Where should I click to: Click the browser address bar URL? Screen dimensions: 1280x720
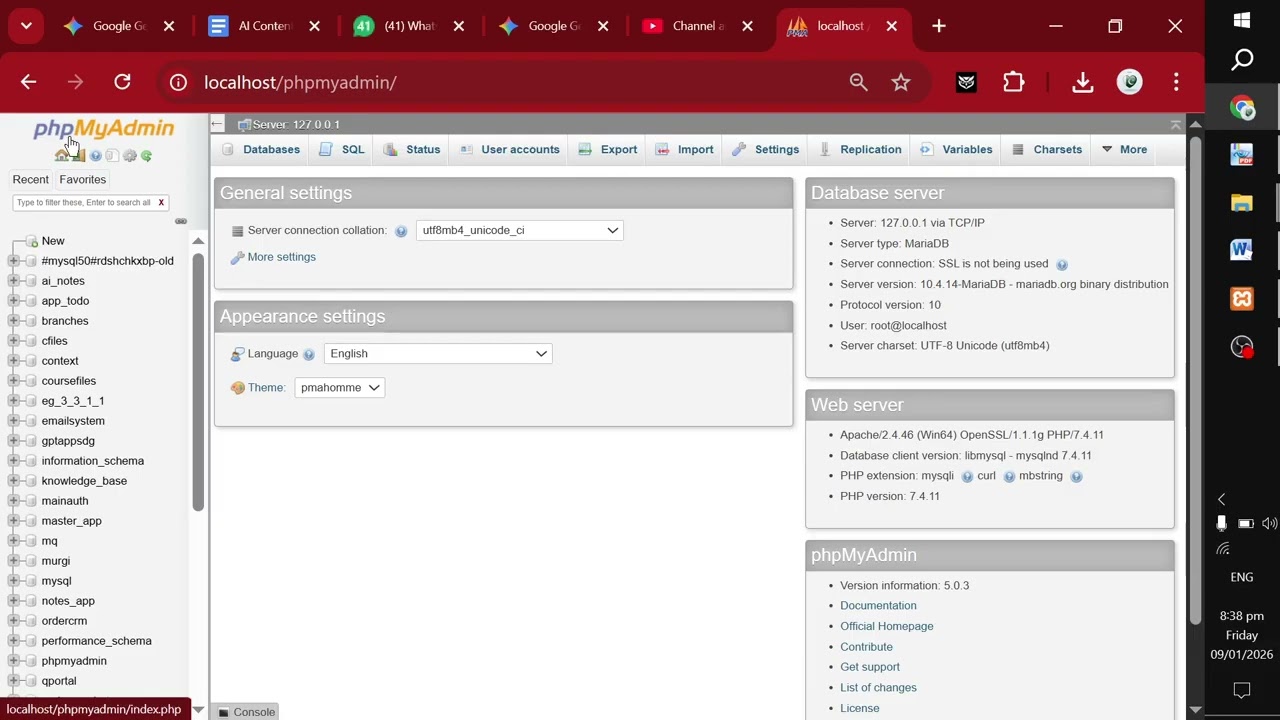click(300, 83)
